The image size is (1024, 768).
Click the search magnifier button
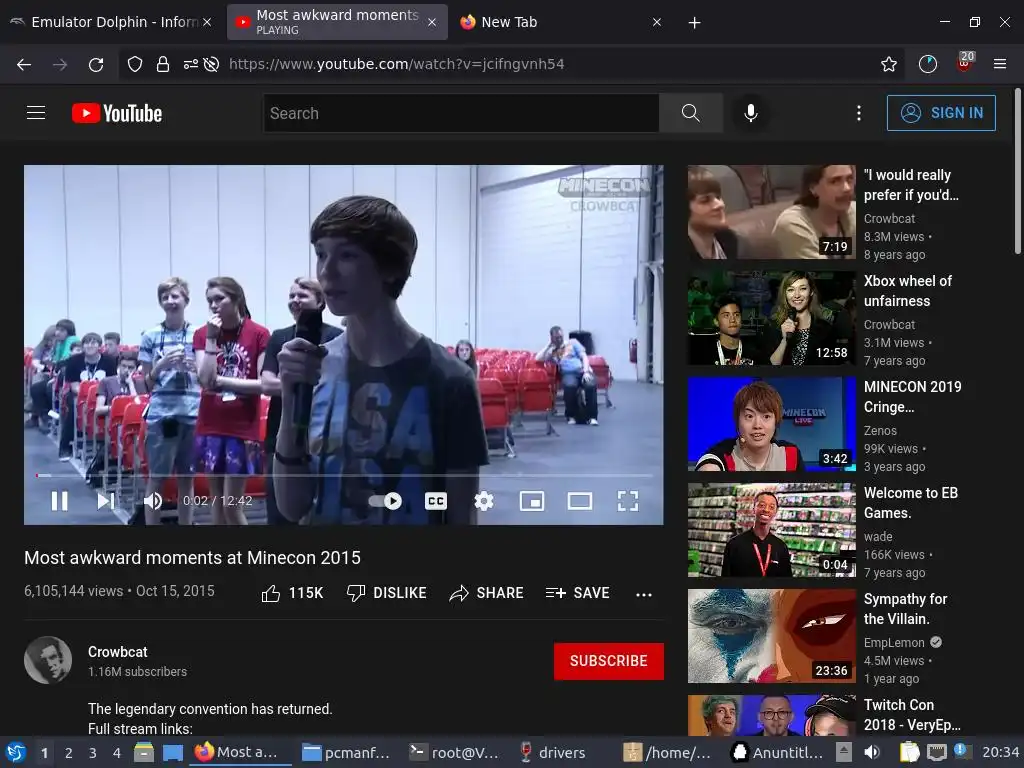pos(690,113)
